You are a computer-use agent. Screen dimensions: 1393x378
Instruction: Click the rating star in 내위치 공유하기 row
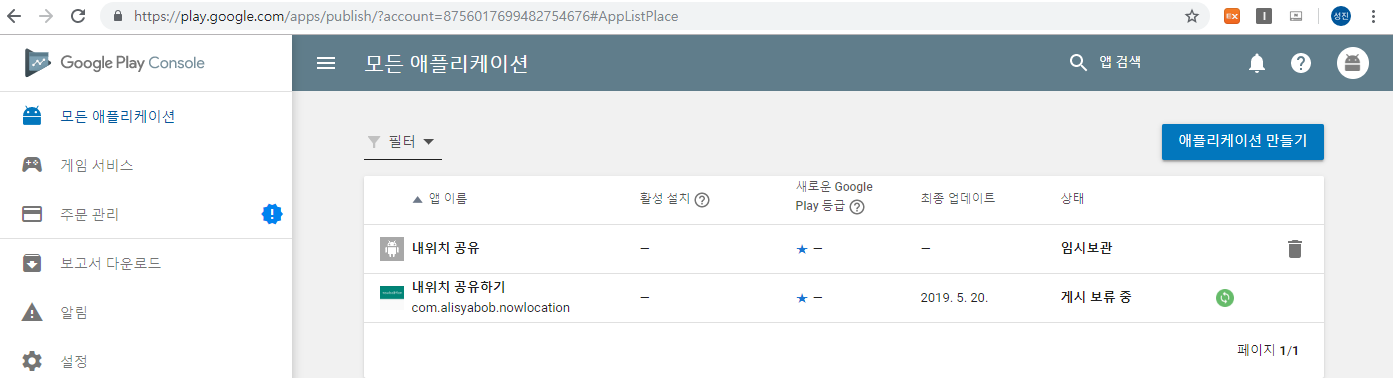pos(801,298)
